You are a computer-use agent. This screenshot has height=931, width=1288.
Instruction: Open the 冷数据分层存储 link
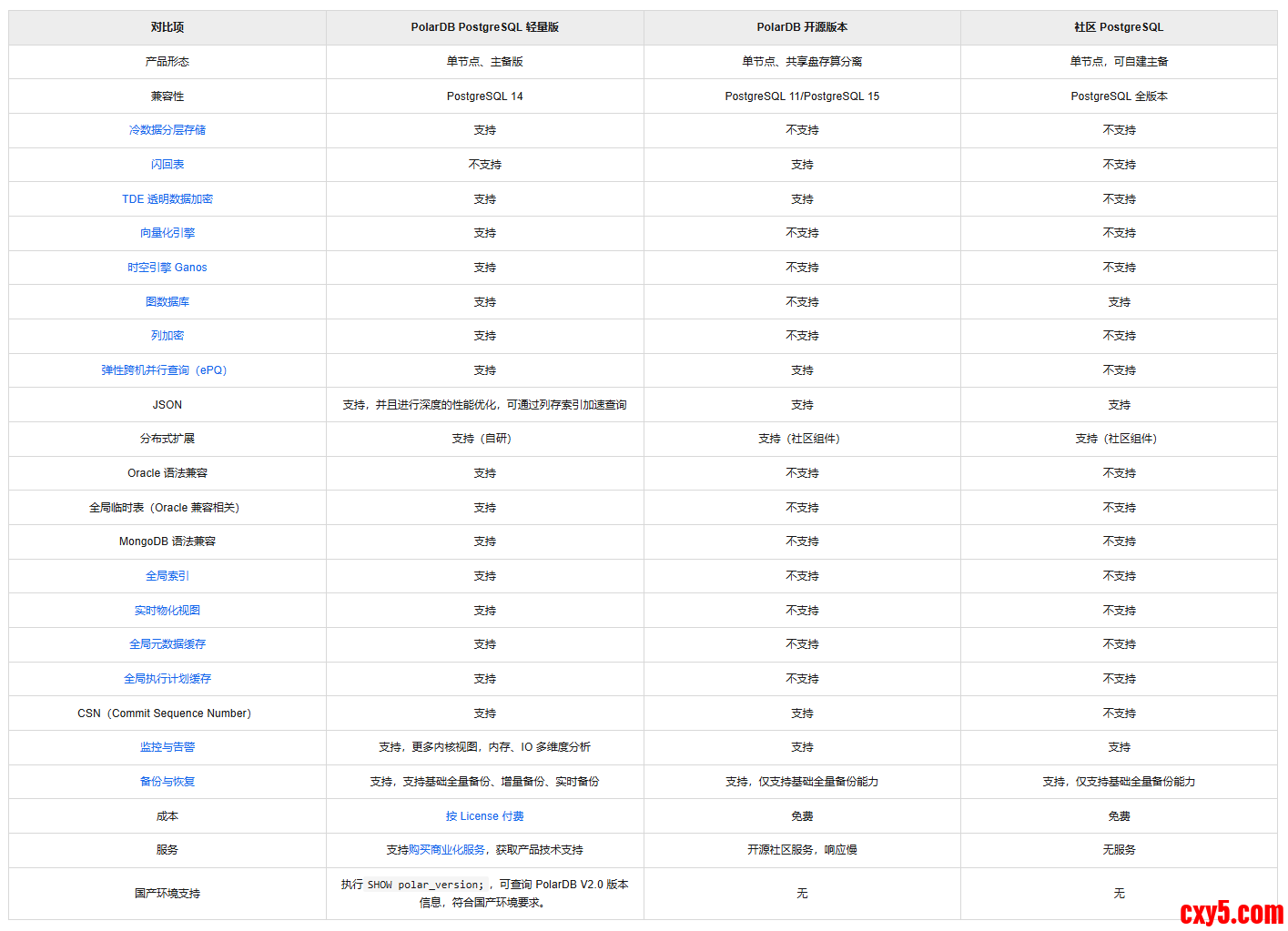click(167, 130)
